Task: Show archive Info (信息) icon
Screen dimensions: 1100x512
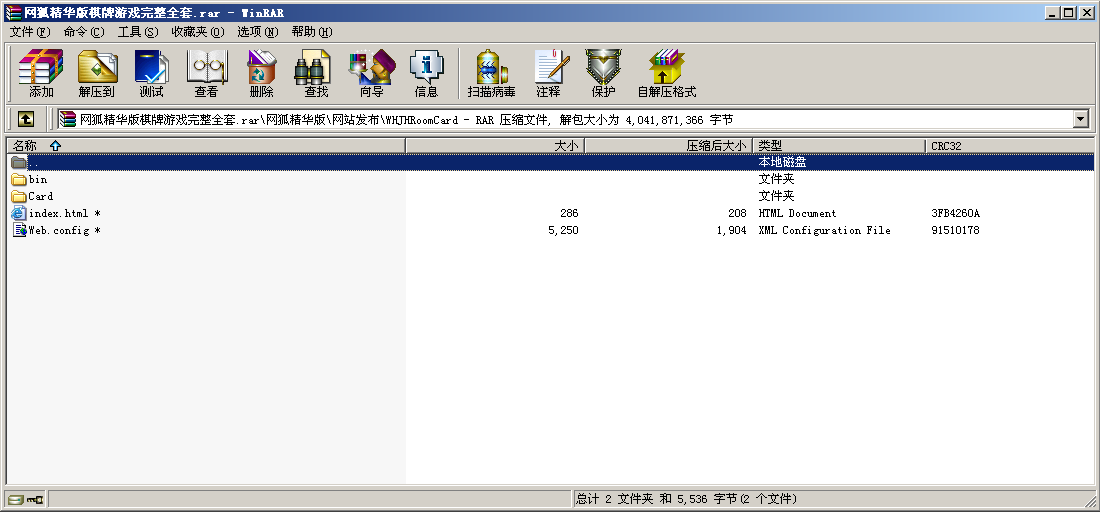Action: [426, 73]
